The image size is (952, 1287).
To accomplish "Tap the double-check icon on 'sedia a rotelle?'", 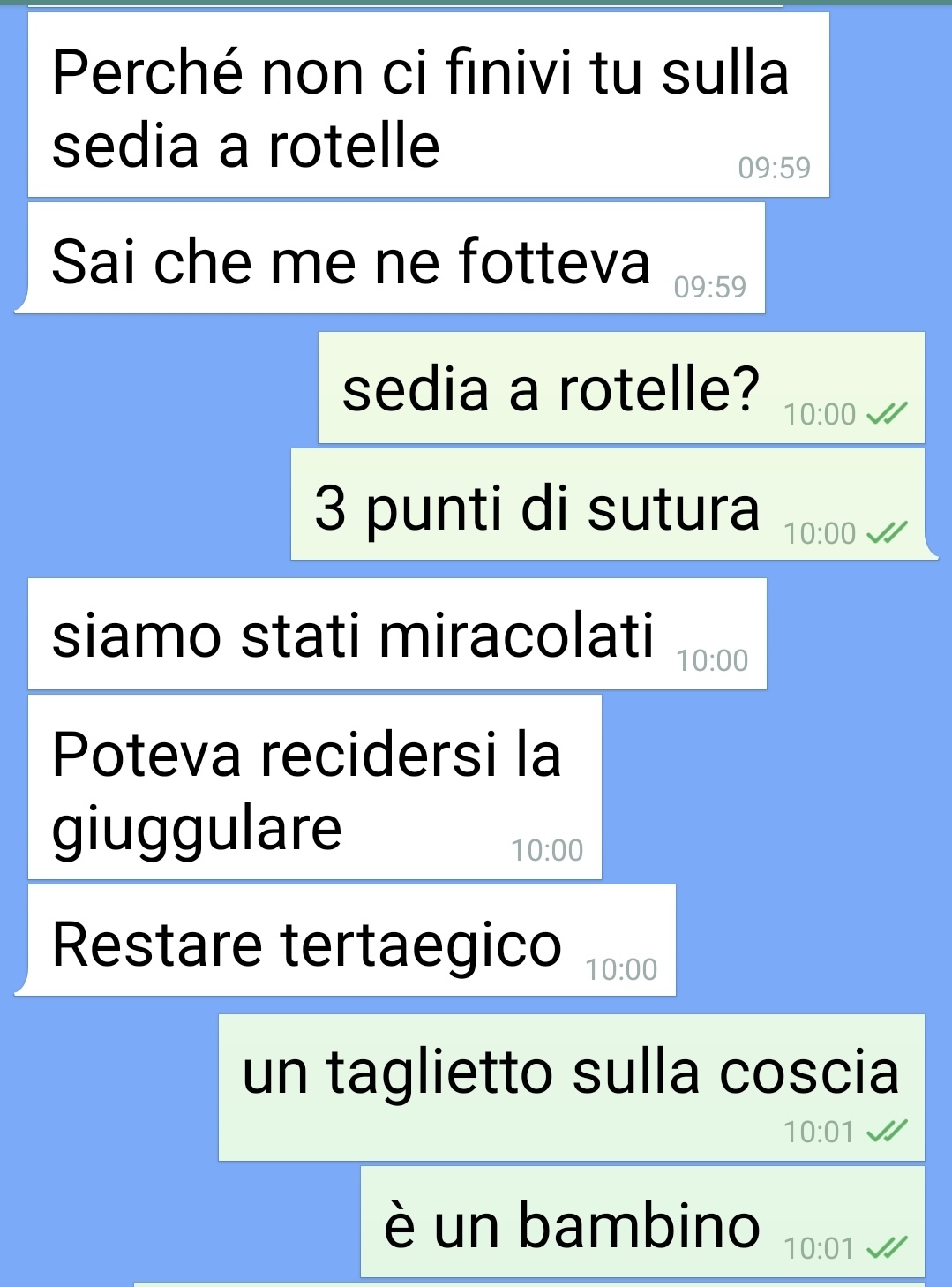I will click(x=887, y=413).
